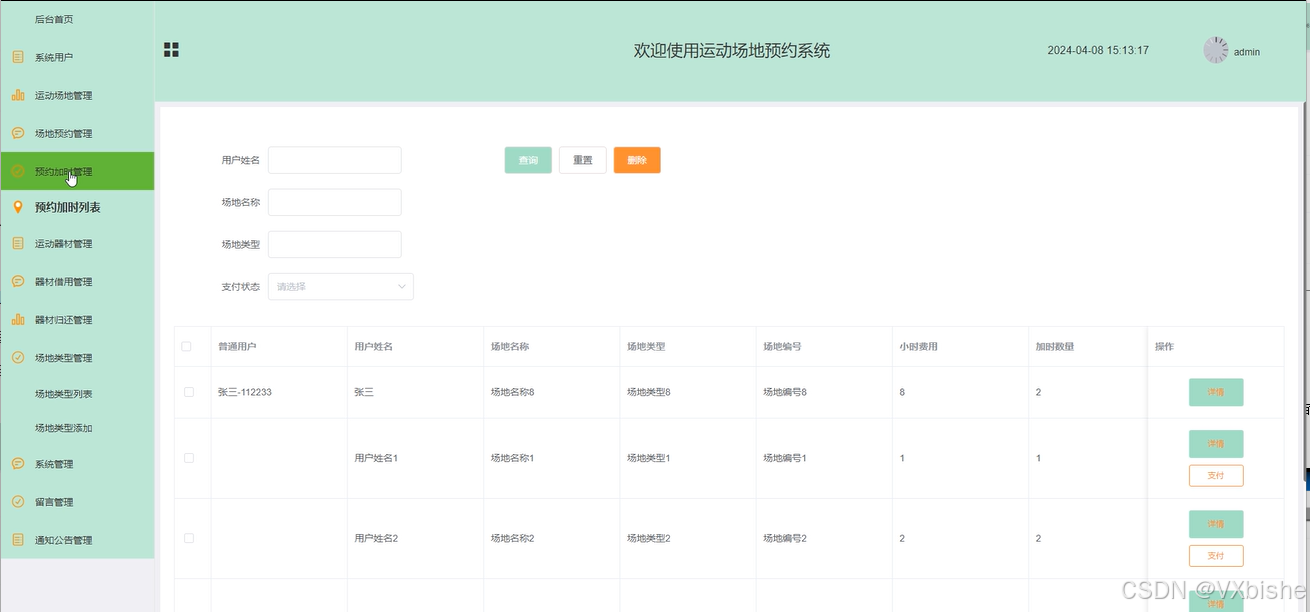Collapse the 预约加时管理 menu
1310x612 pixels.
tap(77, 171)
